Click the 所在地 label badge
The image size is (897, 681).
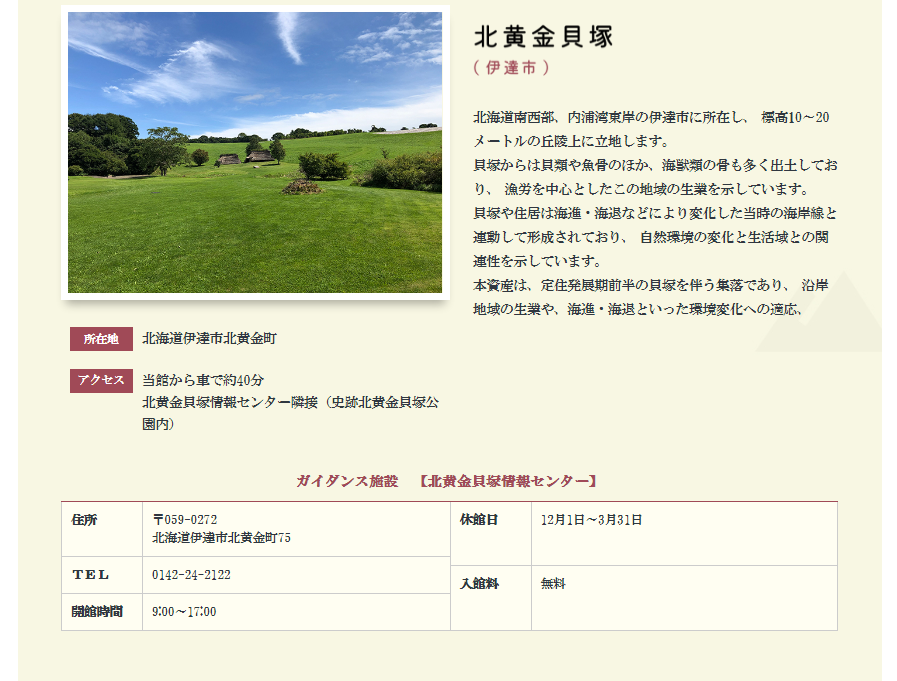click(x=101, y=339)
